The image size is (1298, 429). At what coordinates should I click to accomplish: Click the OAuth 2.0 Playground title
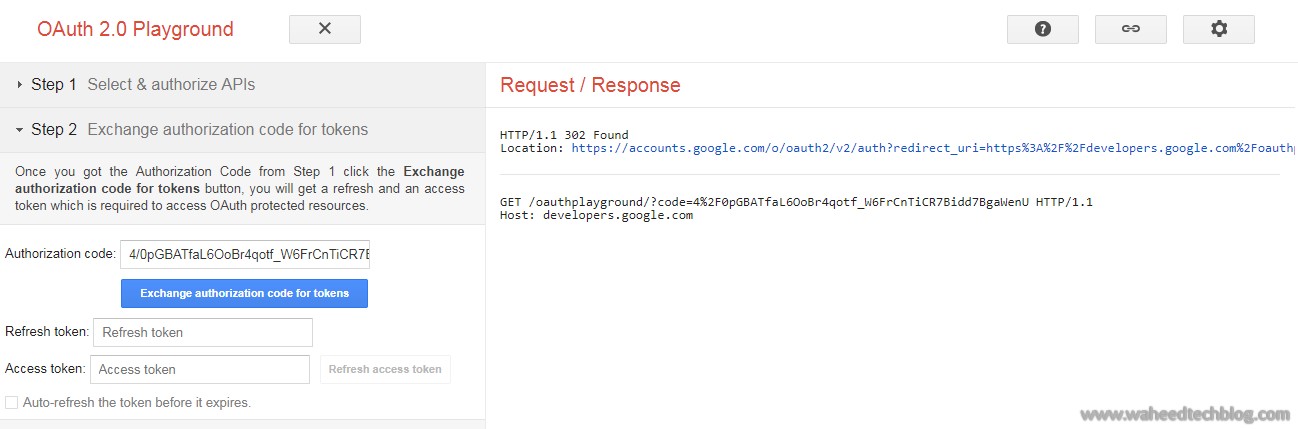coord(135,29)
